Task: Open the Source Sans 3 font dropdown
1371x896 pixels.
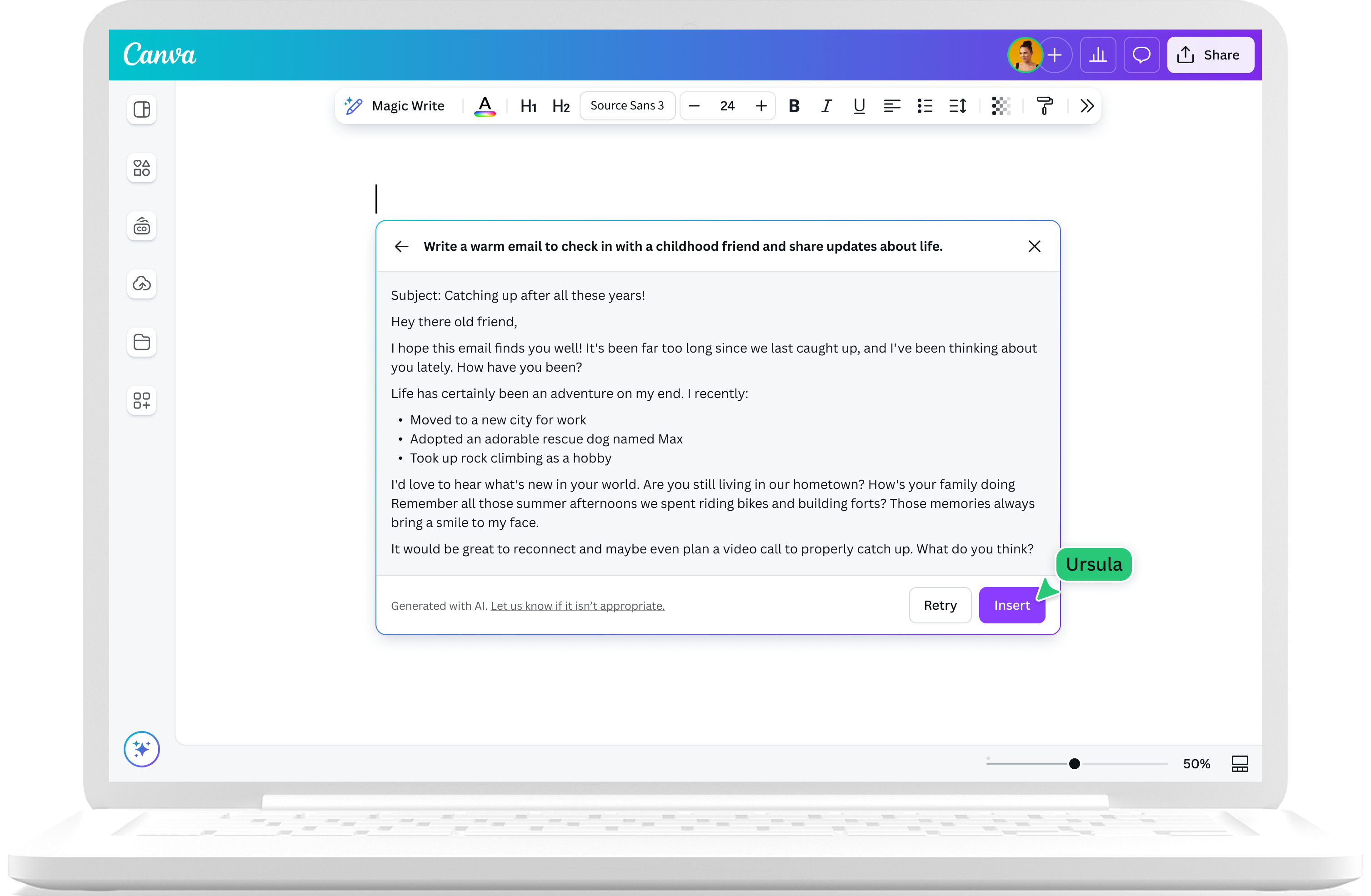Action: [x=627, y=106]
